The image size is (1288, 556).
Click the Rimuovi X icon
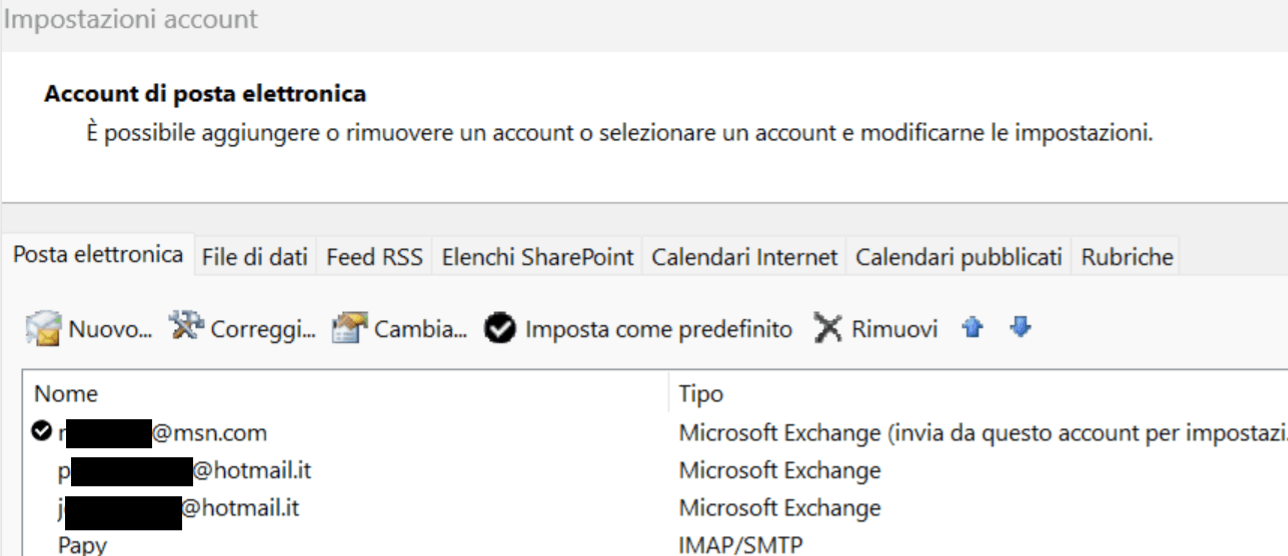(828, 329)
